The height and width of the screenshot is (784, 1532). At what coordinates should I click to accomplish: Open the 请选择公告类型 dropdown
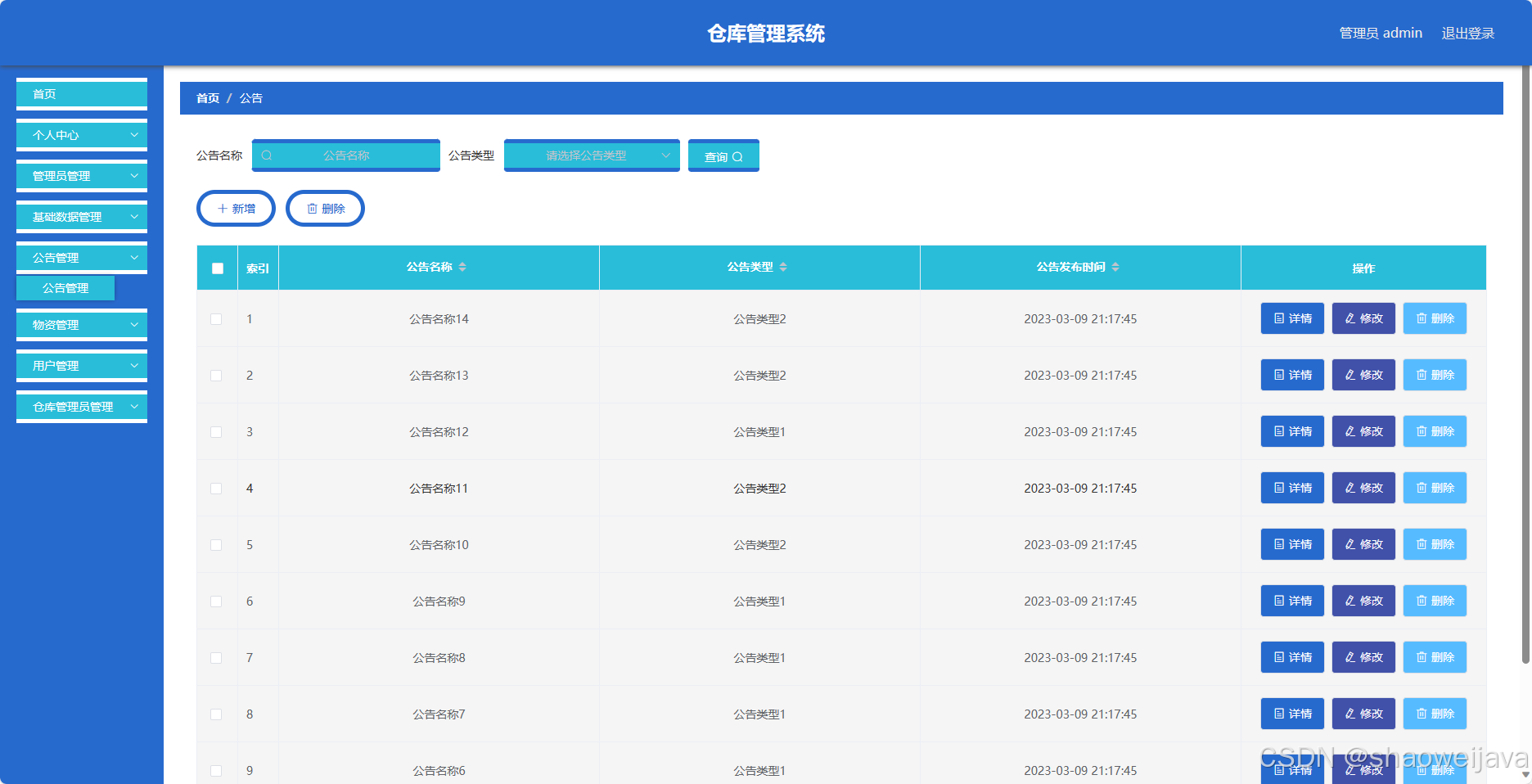(x=591, y=155)
